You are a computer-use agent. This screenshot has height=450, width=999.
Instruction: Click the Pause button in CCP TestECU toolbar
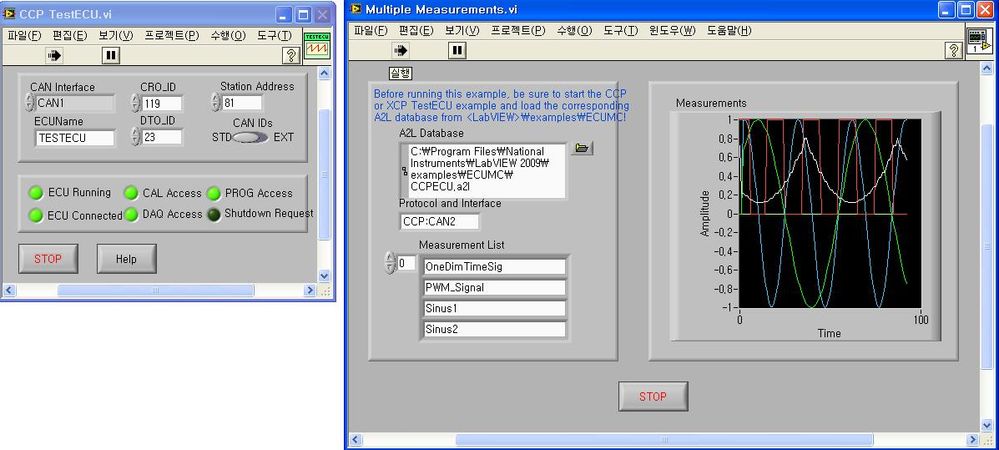[111, 55]
